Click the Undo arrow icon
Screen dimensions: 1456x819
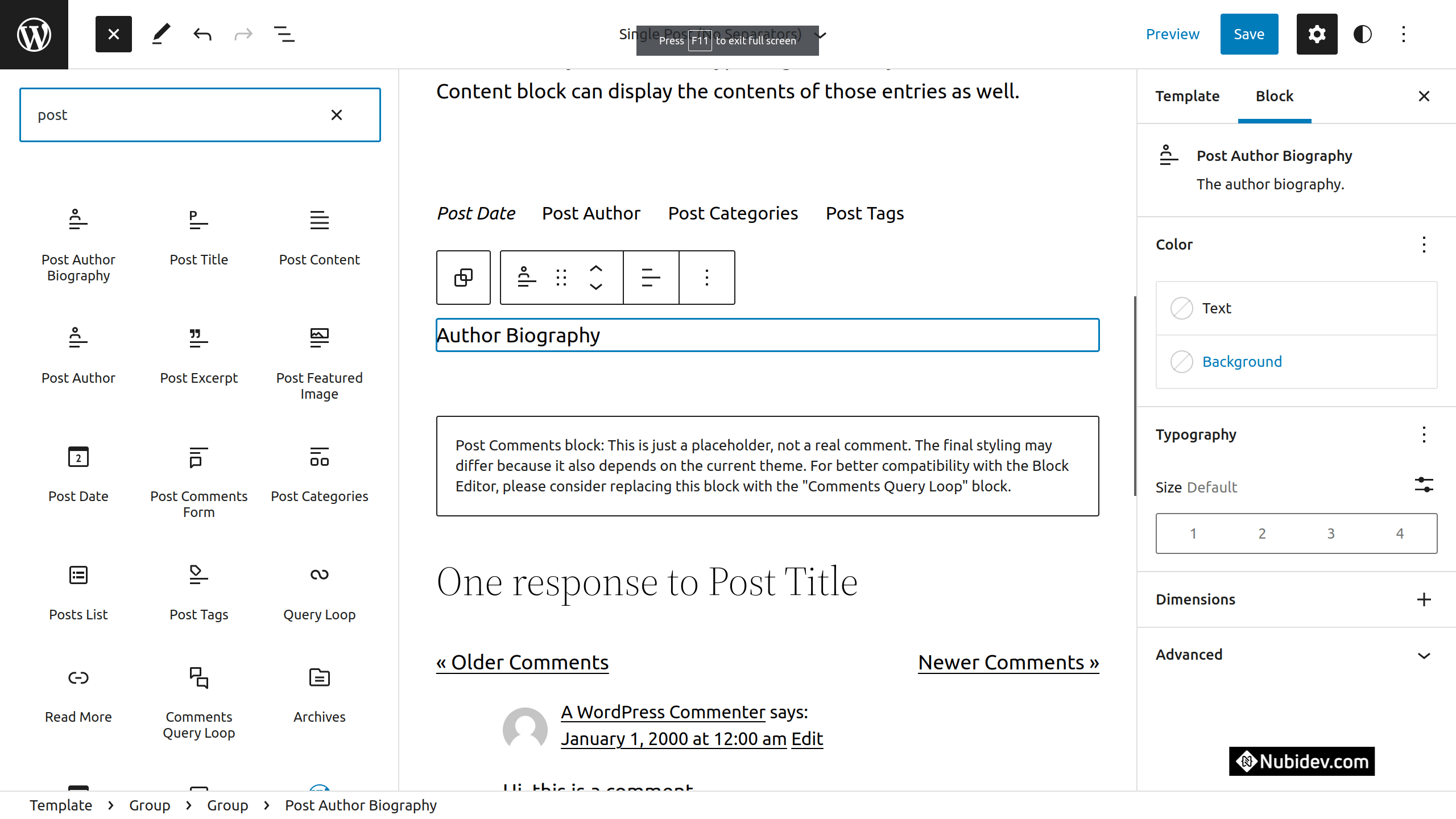pos(202,34)
